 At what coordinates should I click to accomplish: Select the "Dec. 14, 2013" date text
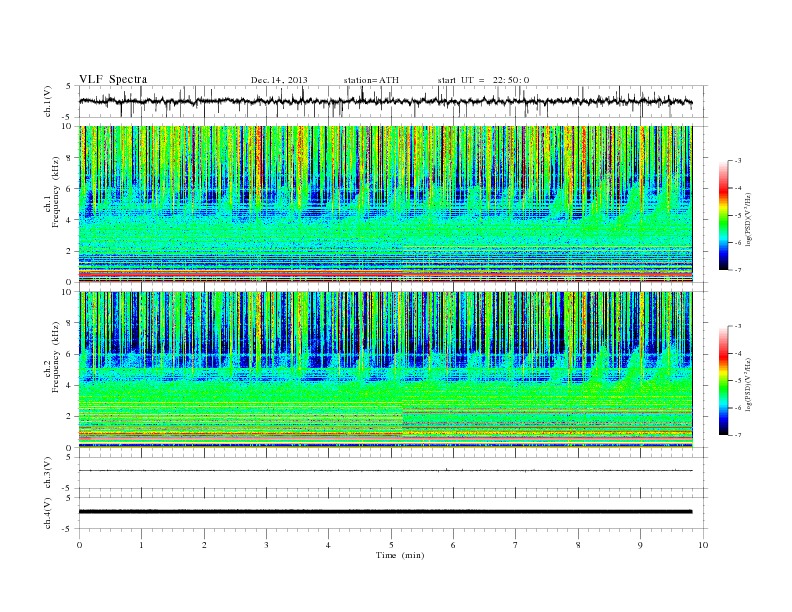pyautogui.click(x=279, y=80)
